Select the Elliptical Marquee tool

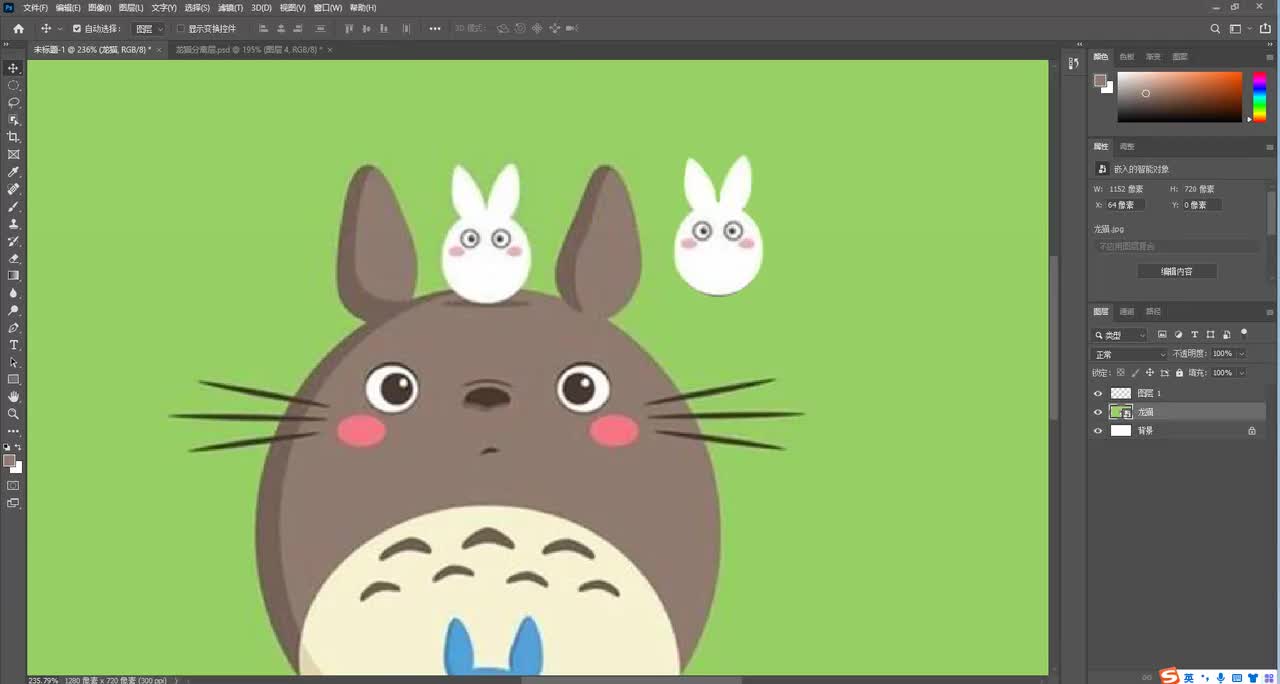pos(13,86)
